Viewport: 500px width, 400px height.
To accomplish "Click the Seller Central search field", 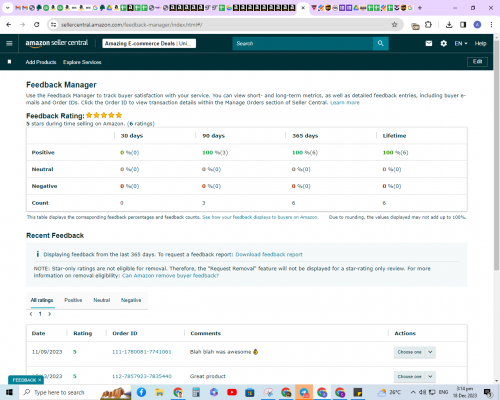I will (x=302, y=43).
